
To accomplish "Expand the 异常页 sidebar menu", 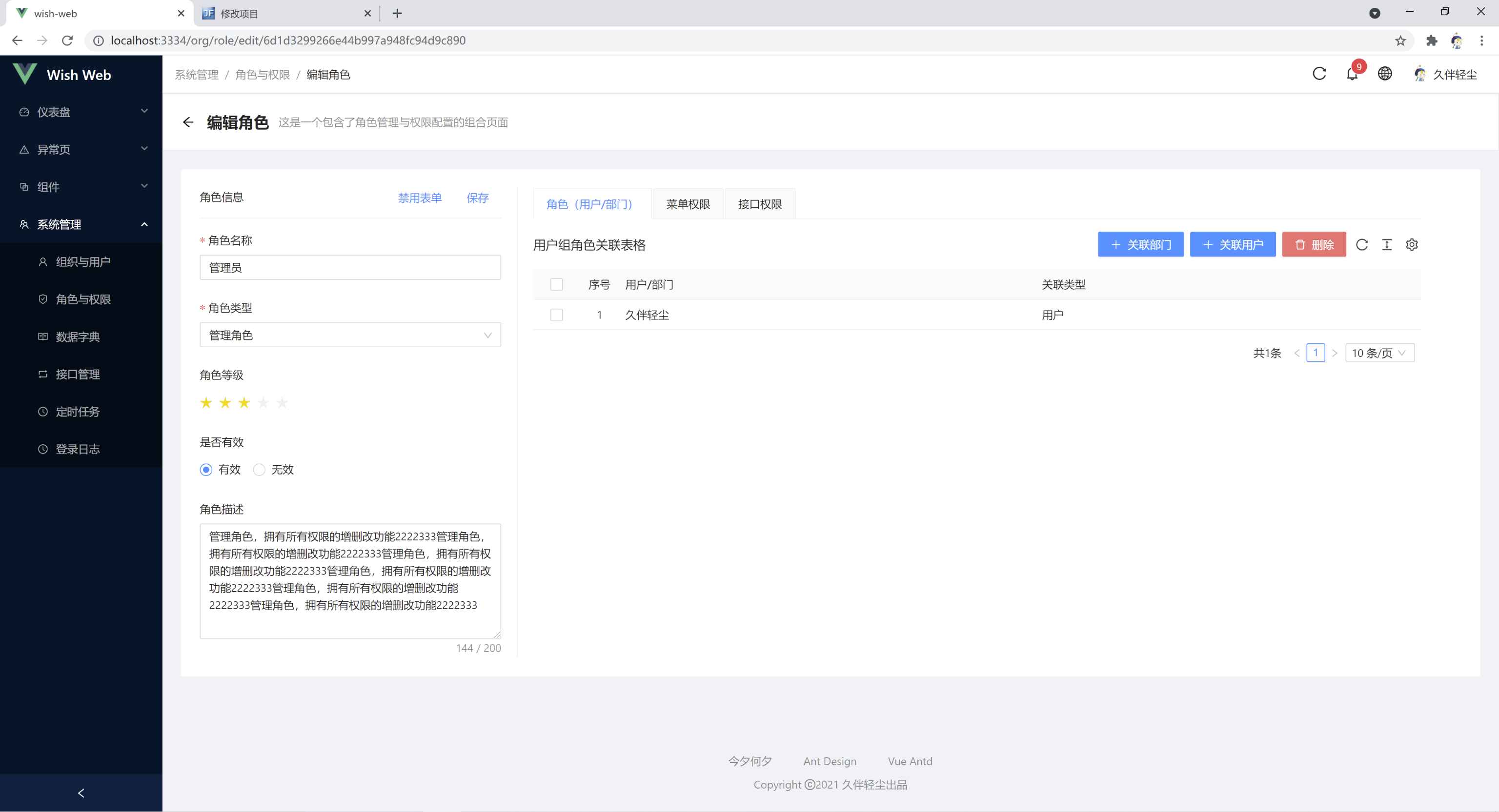I will [x=81, y=149].
